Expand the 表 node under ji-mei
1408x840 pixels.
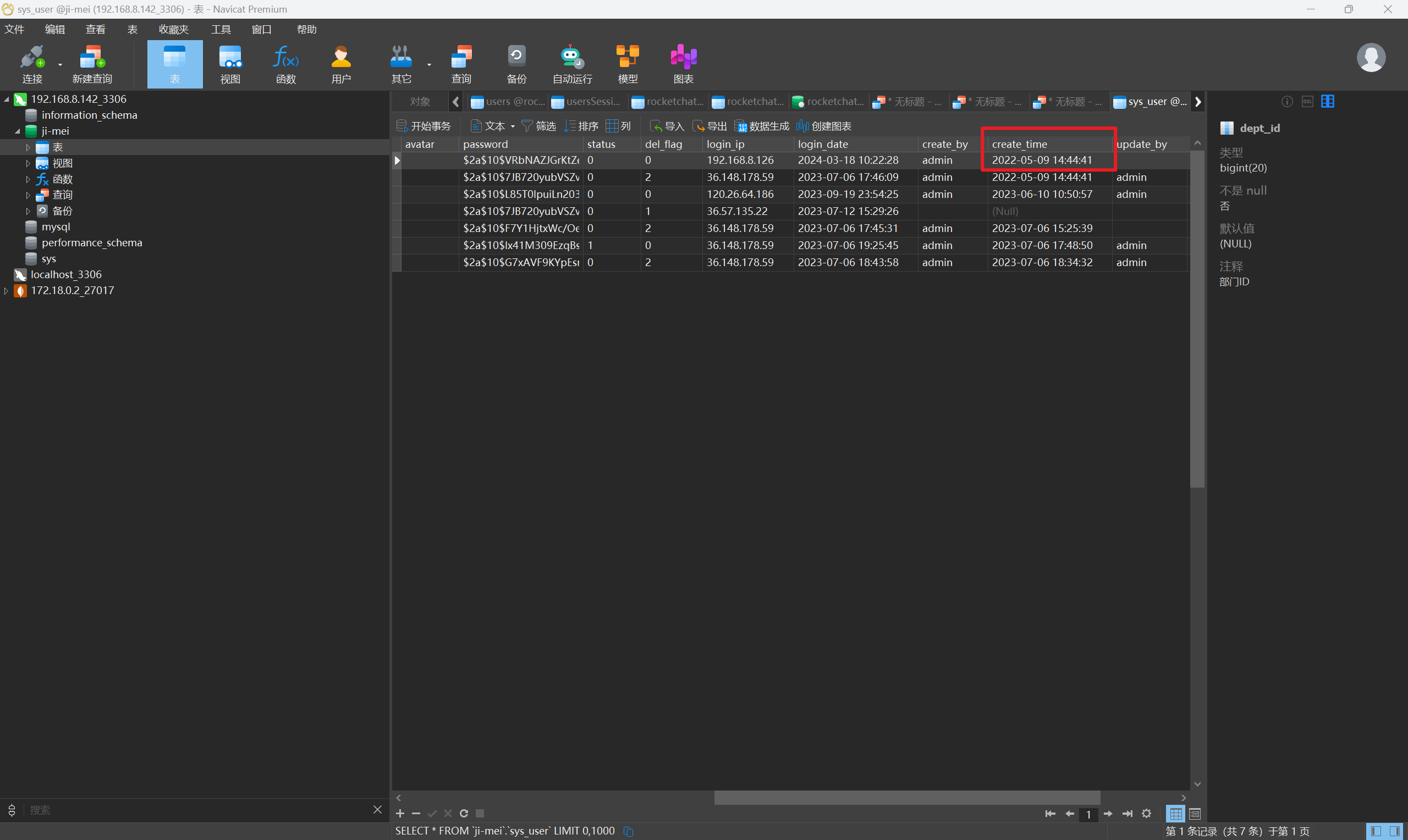(x=28, y=147)
